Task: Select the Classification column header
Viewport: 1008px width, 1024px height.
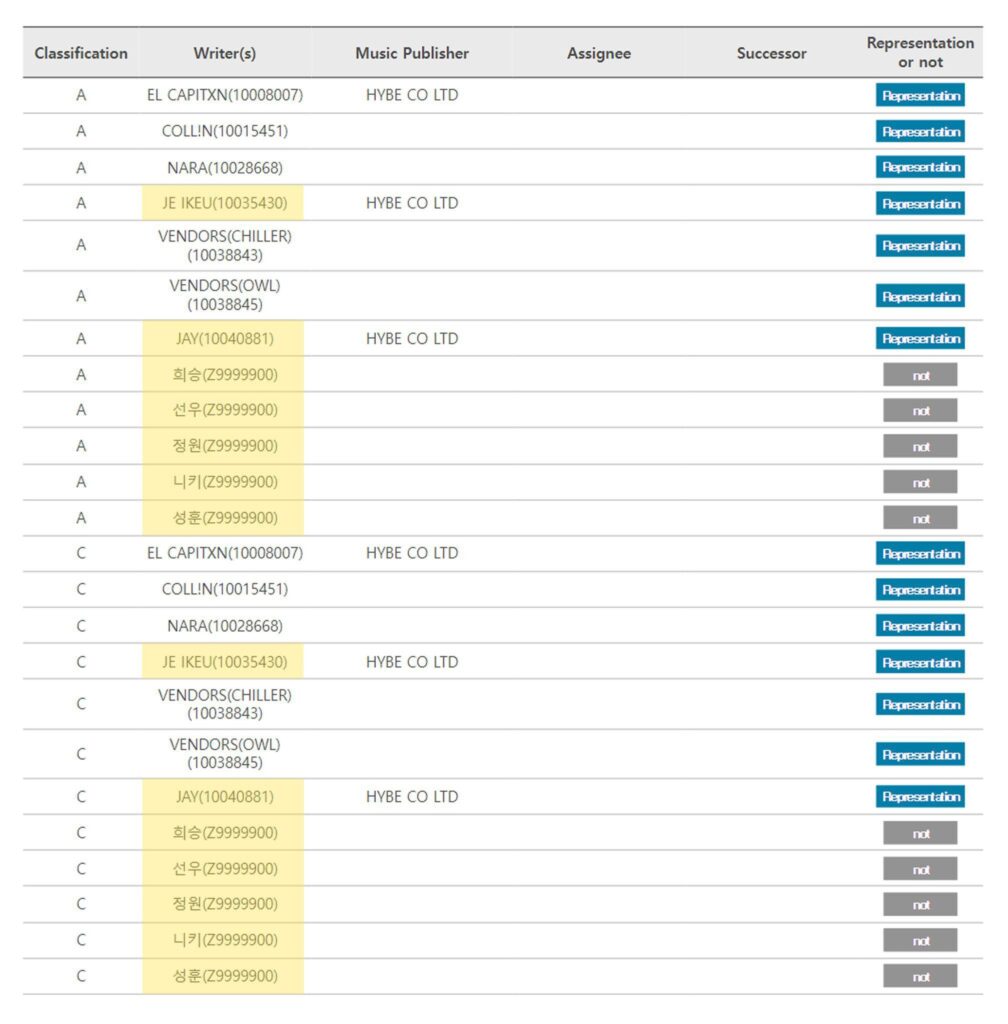Action: pyautogui.click(x=81, y=53)
